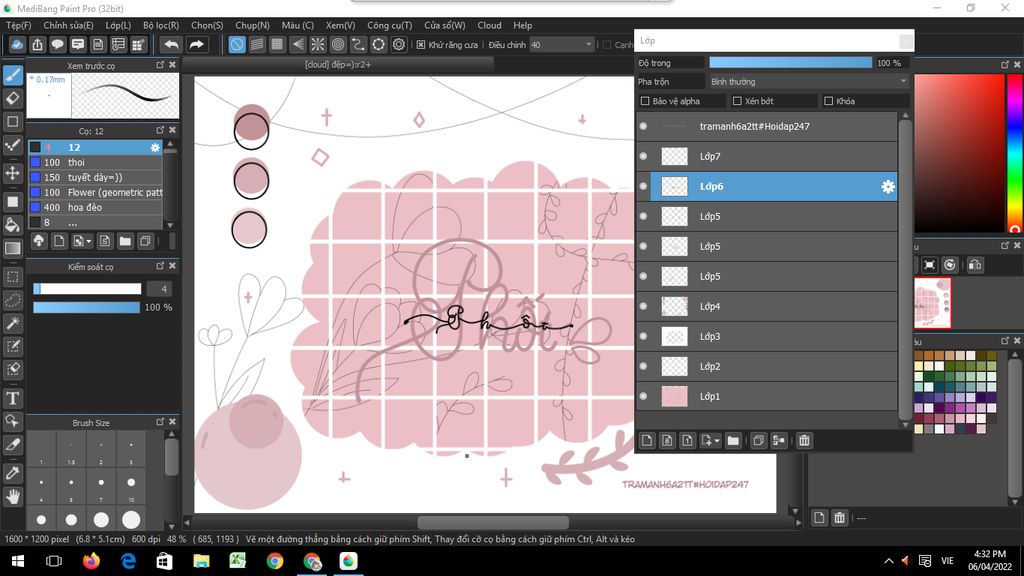
Task: Toggle Xén bớt checkbox
Action: coord(737,101)
